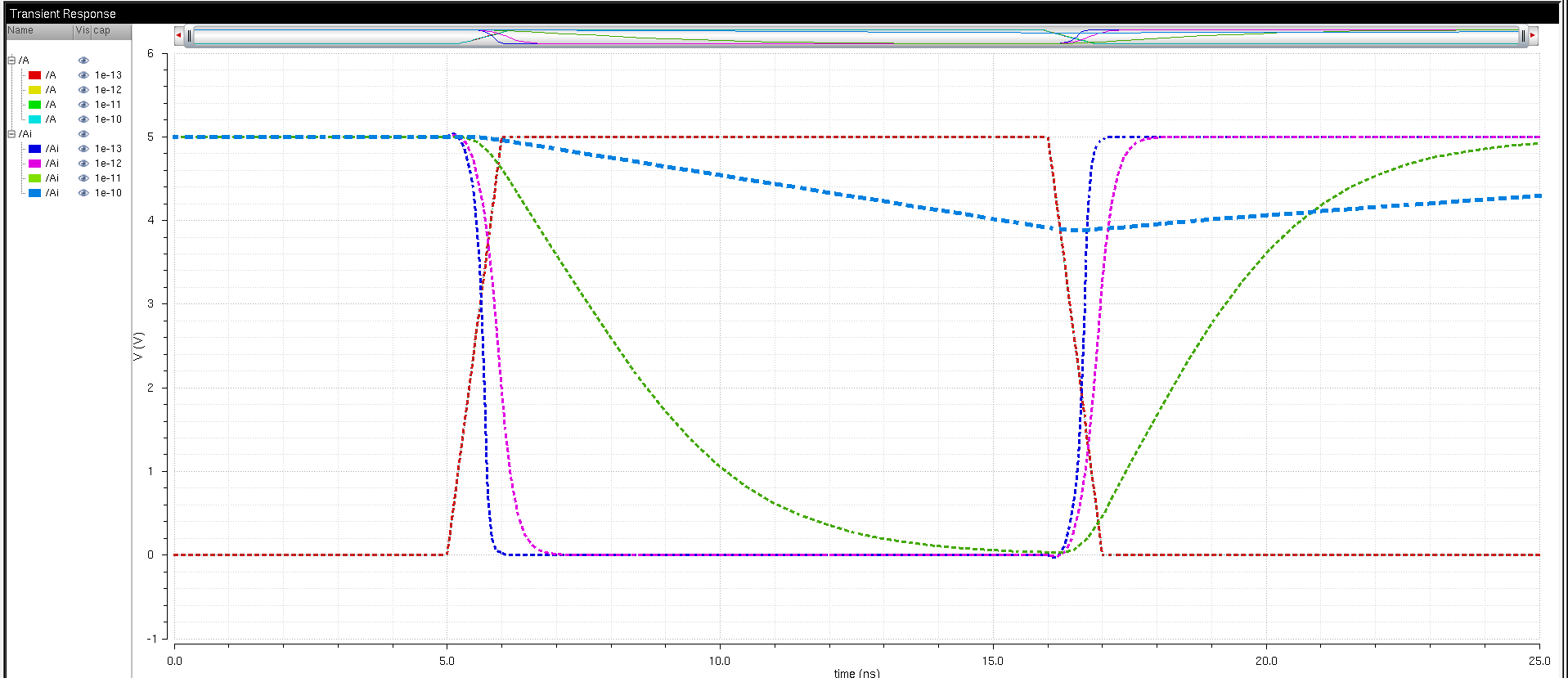This screenshot has height=678, width=1568.
Task: Click the time (ns) axis label
Action: pos(856,673)
